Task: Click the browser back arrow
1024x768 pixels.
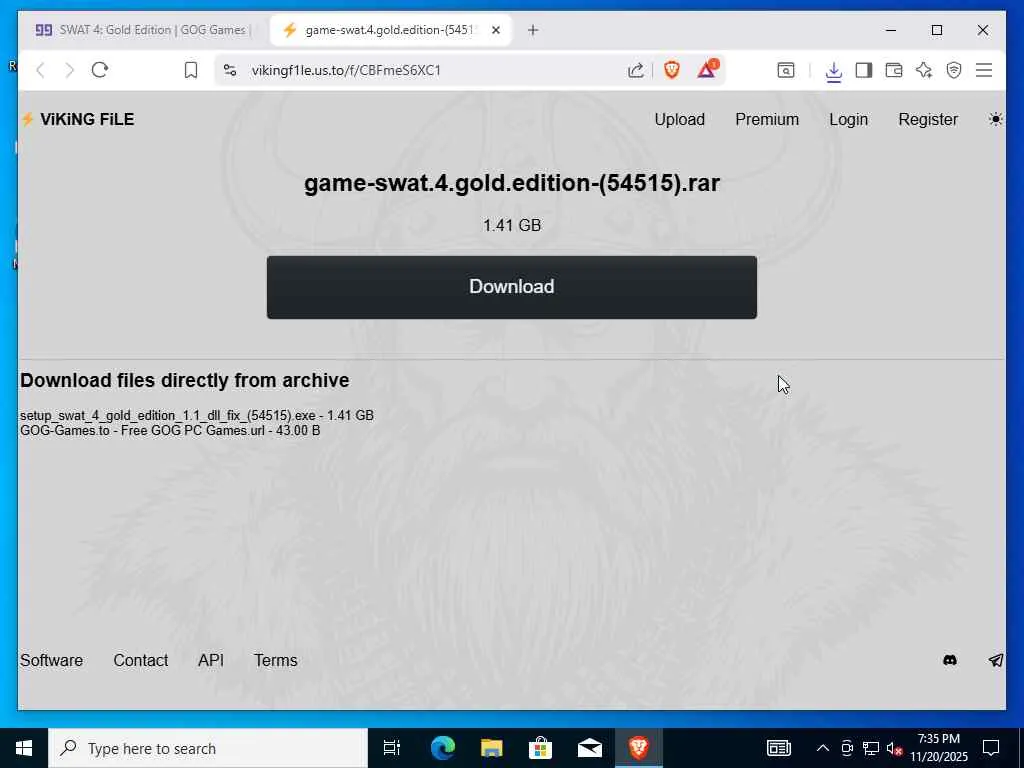Action: [x=40, y=70]
